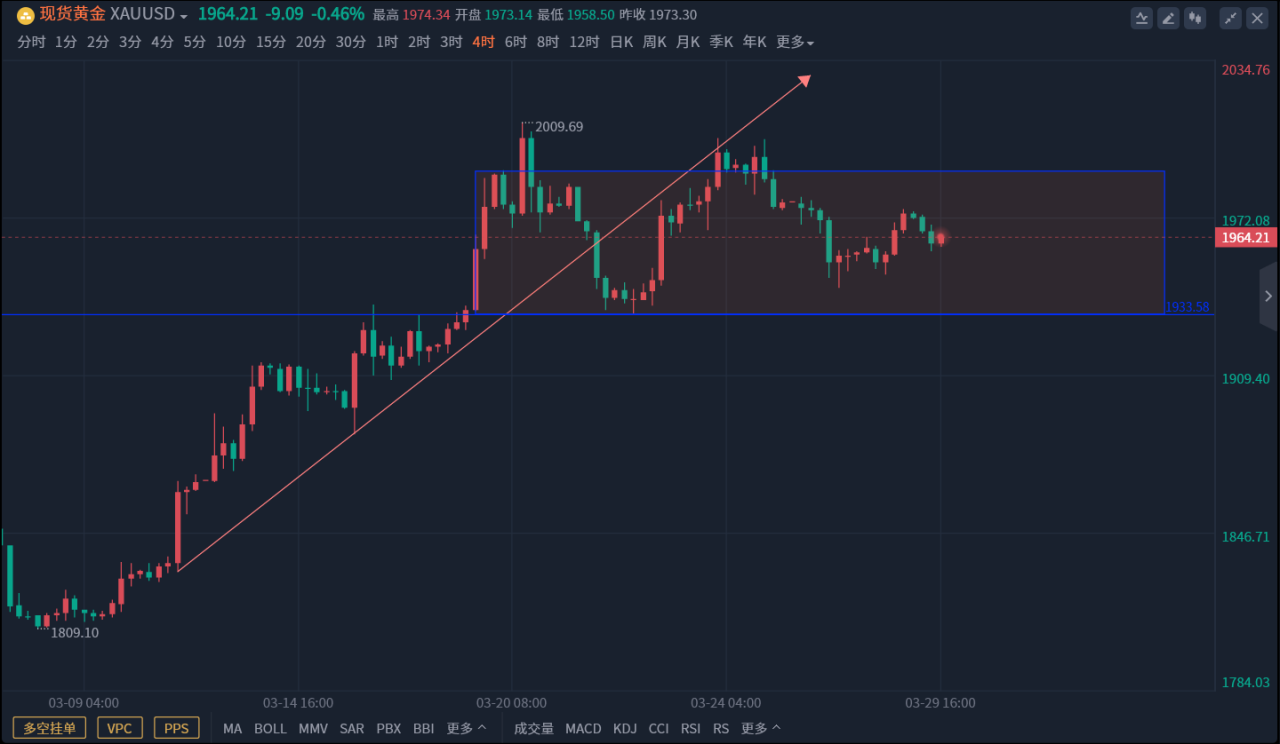Click the VPC button
Image resolution: width=1280 pixels, height=744 pixels.
120,728
